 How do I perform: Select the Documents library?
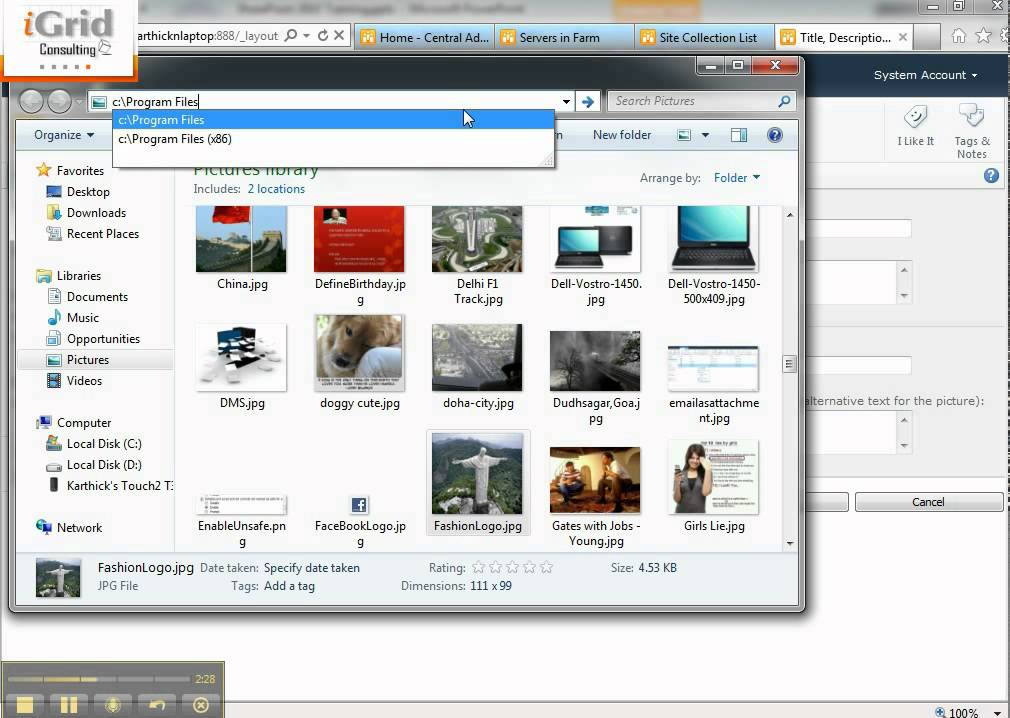tap(97, 297)
